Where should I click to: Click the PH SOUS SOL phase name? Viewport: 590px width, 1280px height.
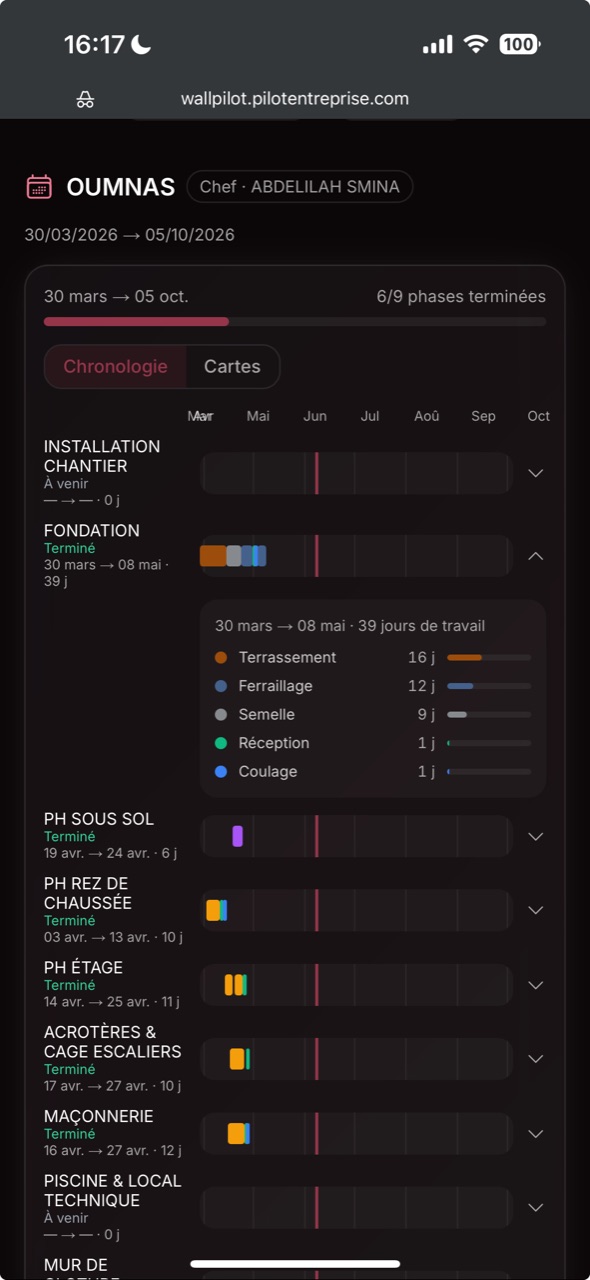(99, 819)
